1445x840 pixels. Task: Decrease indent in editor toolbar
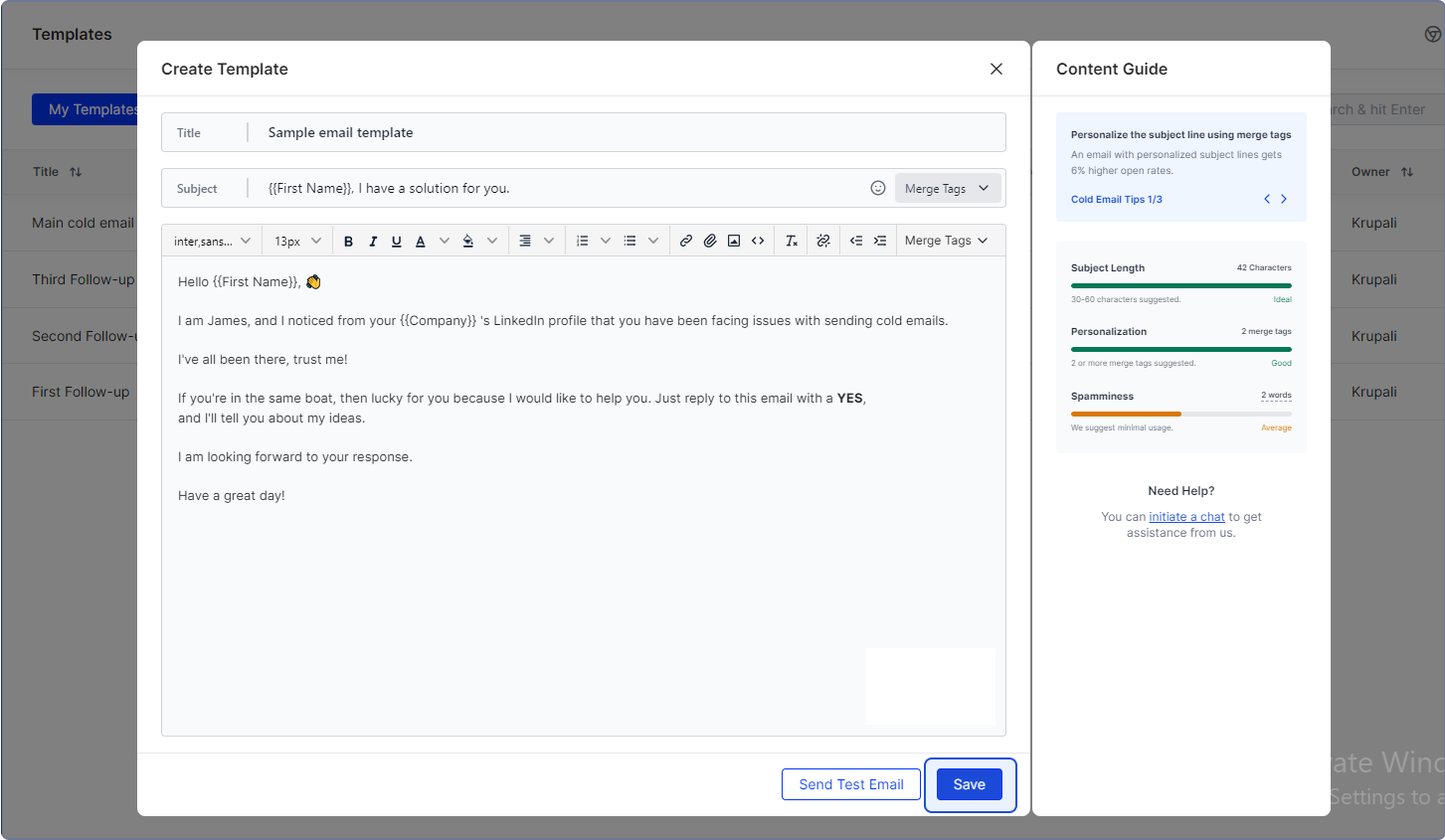coord(856,241)
